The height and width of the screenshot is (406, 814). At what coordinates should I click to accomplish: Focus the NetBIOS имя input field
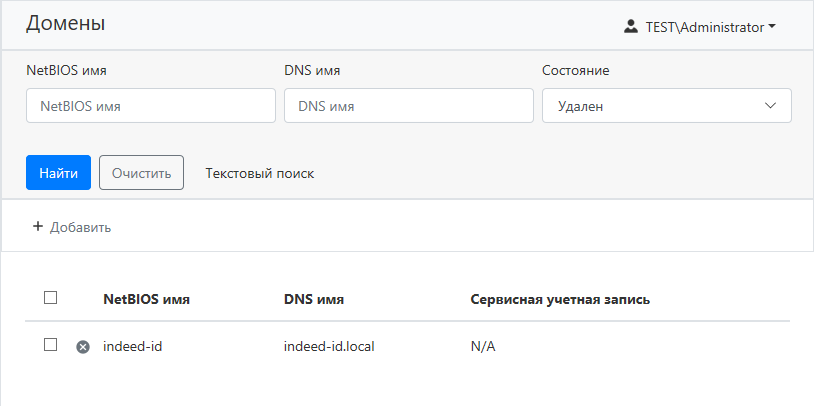(151, 106)
